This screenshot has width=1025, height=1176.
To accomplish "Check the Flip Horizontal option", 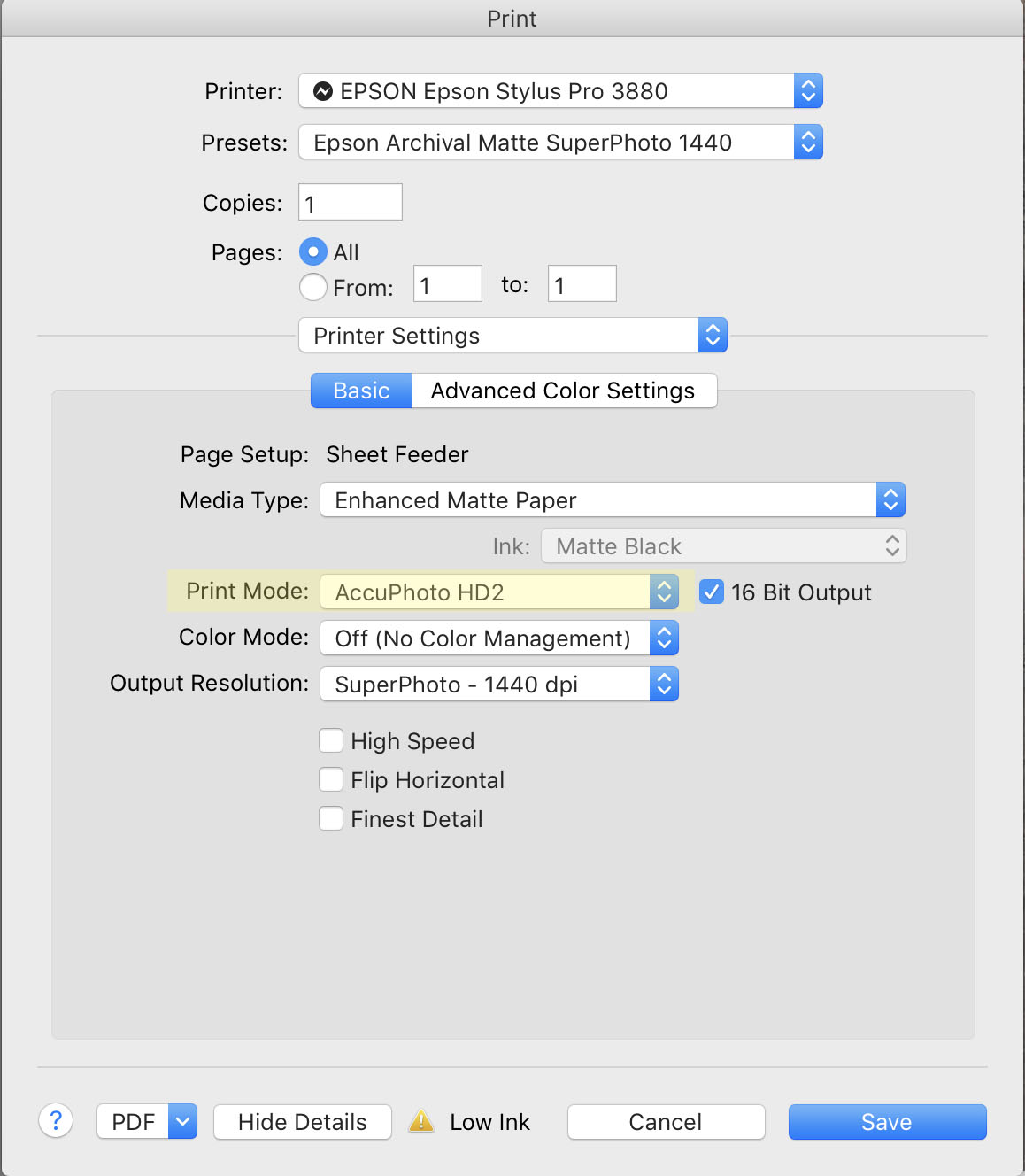I will 331,779.
